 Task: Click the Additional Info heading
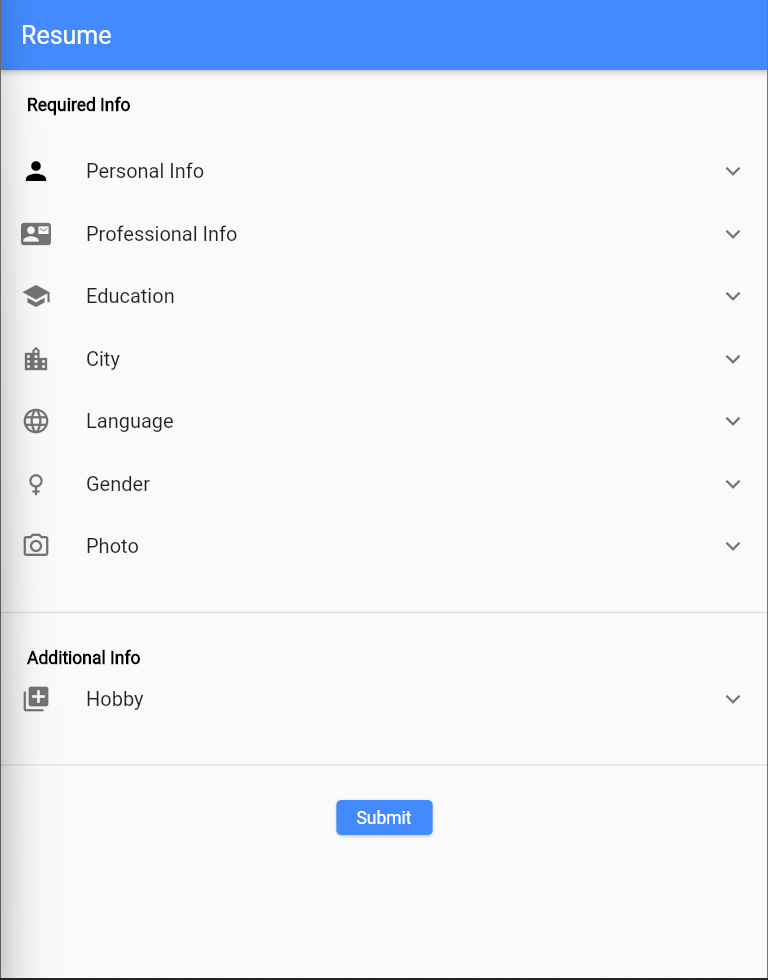click(83, 657)
